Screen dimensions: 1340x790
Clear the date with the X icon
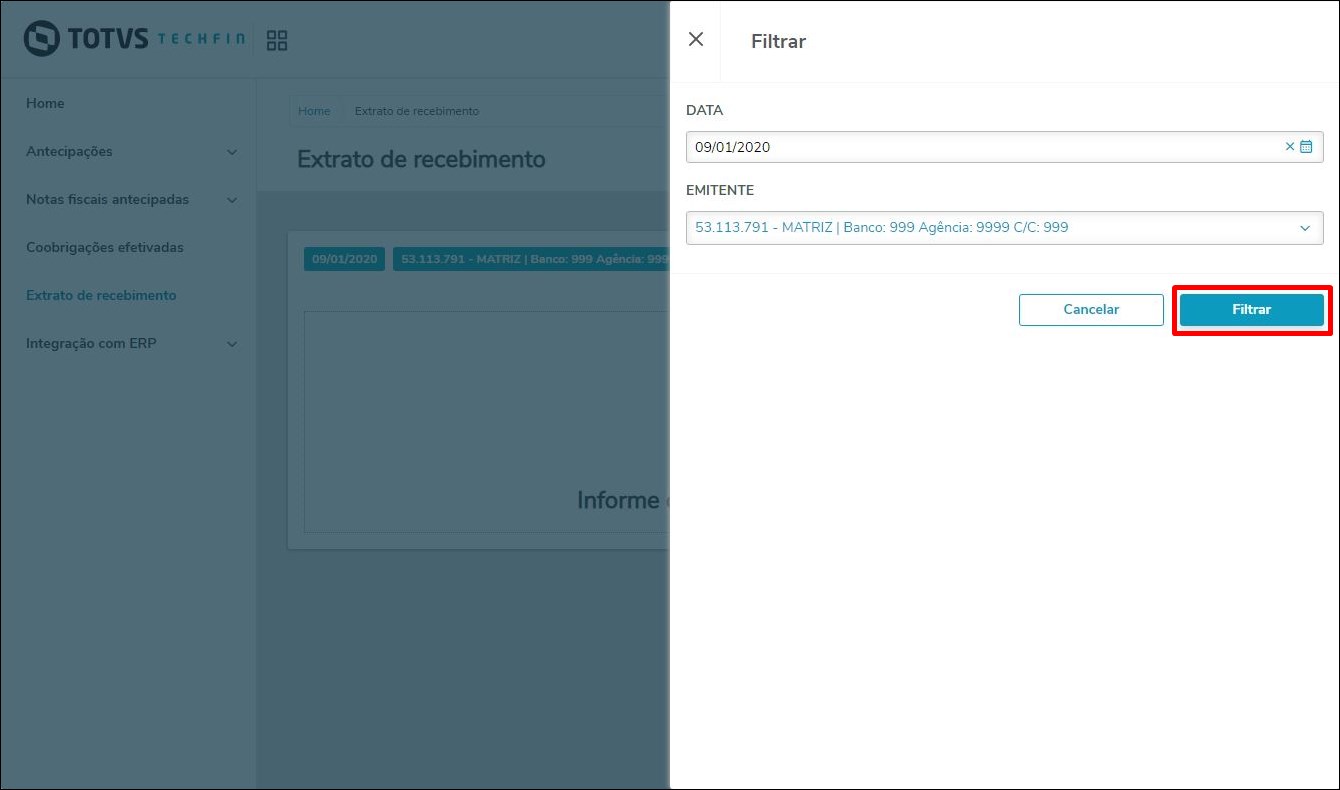1289,147
